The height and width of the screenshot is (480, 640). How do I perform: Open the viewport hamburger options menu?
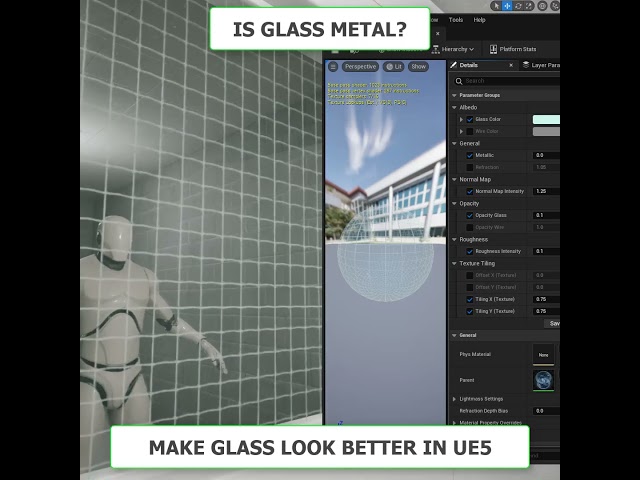(333, 67)
